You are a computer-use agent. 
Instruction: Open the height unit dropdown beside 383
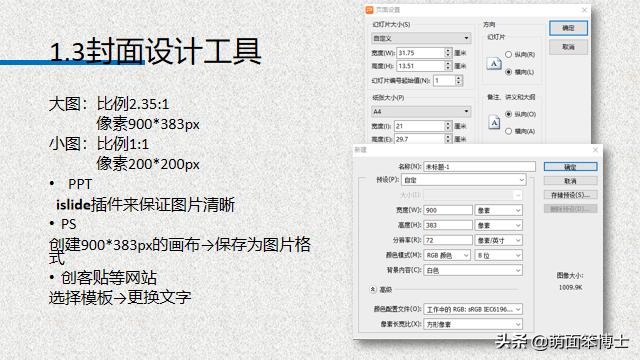tap(498, 225)
